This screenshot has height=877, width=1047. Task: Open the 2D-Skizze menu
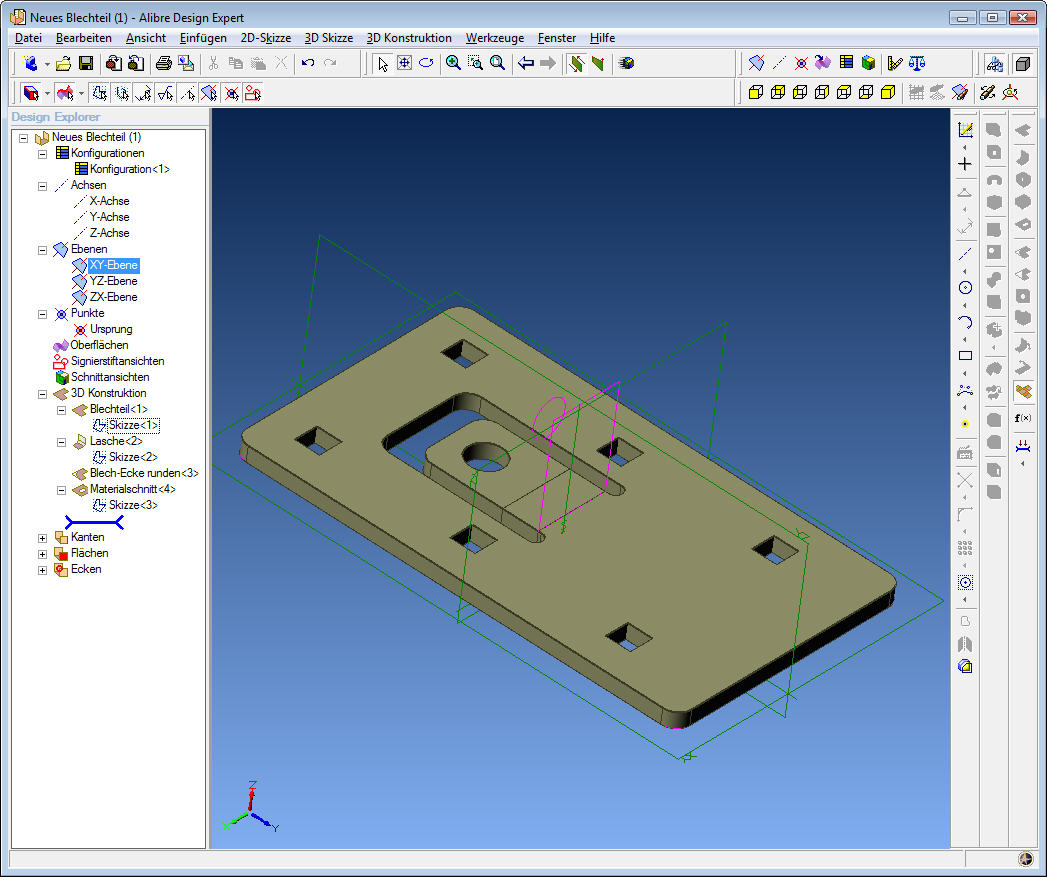[266, 38]
